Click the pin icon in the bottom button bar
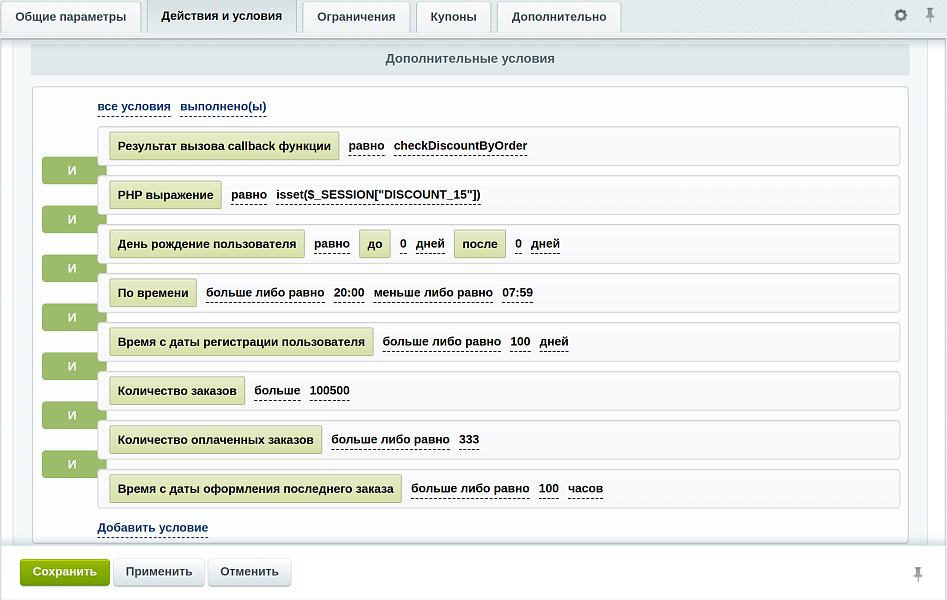Viewport: 947px width, 600px height. (918, 573)
